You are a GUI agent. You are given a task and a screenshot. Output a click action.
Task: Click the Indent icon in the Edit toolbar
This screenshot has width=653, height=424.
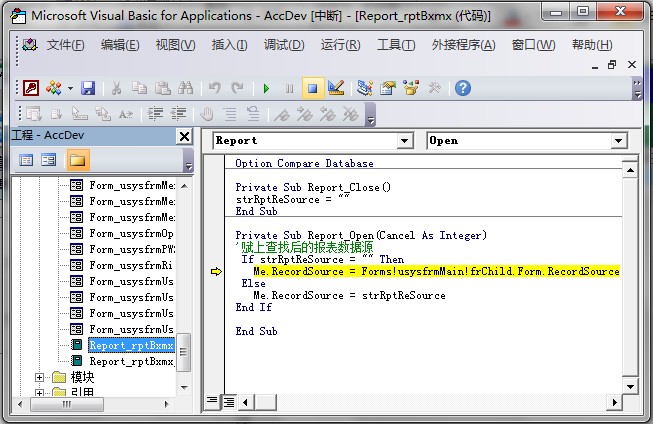[155, 114]
